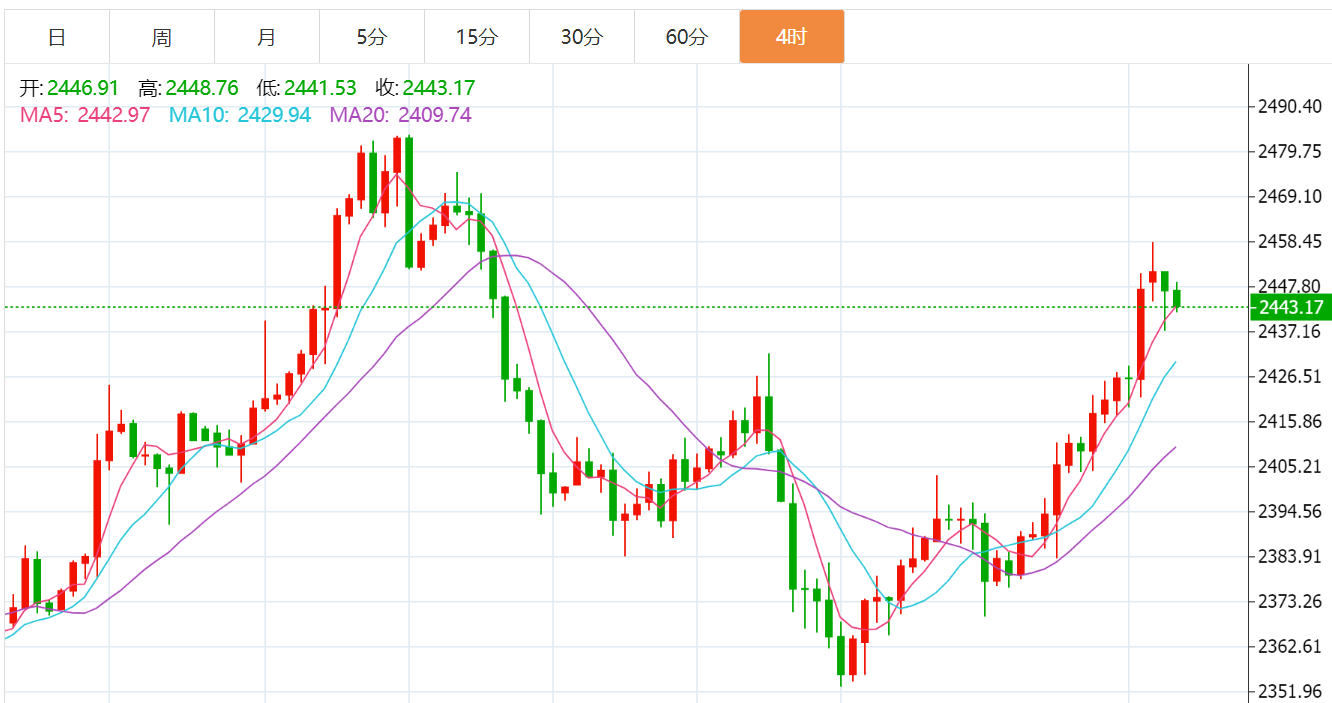Click the 开 open price 2446.91 readout
The height and width of the screenshot is (703, 1332).
pos(69,88)
